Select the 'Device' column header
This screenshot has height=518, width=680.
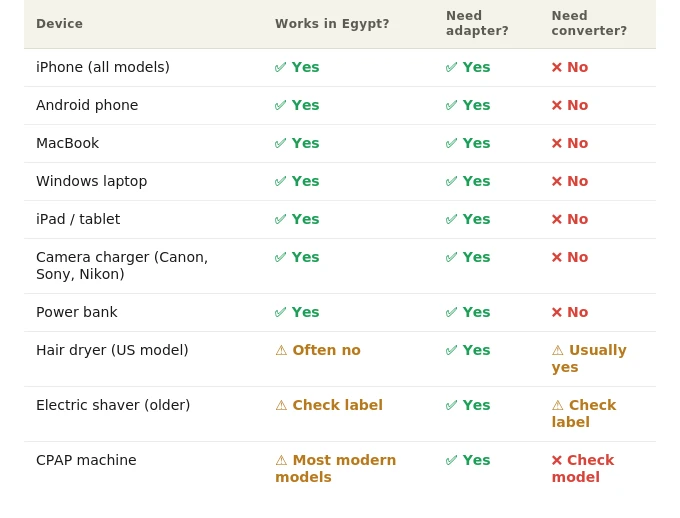(59, 23)
